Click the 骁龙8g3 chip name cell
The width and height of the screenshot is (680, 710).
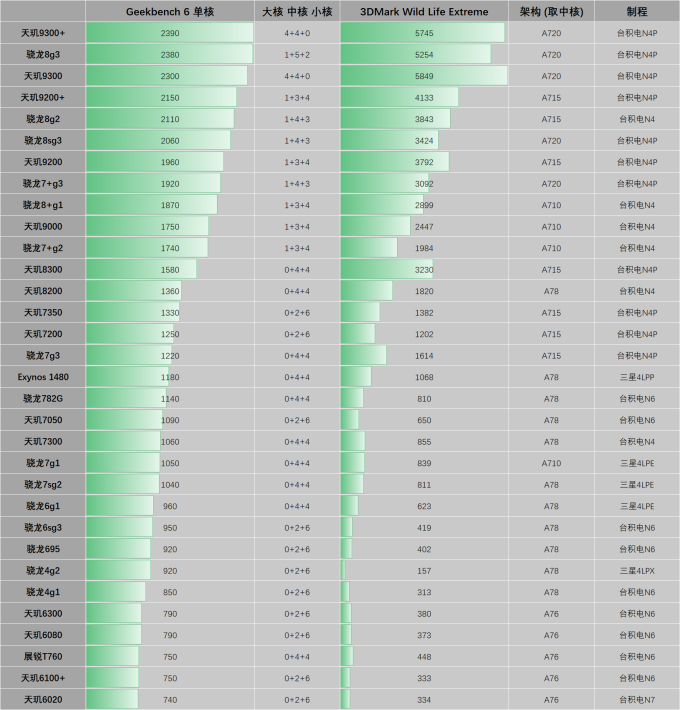[x=43, y=54]
